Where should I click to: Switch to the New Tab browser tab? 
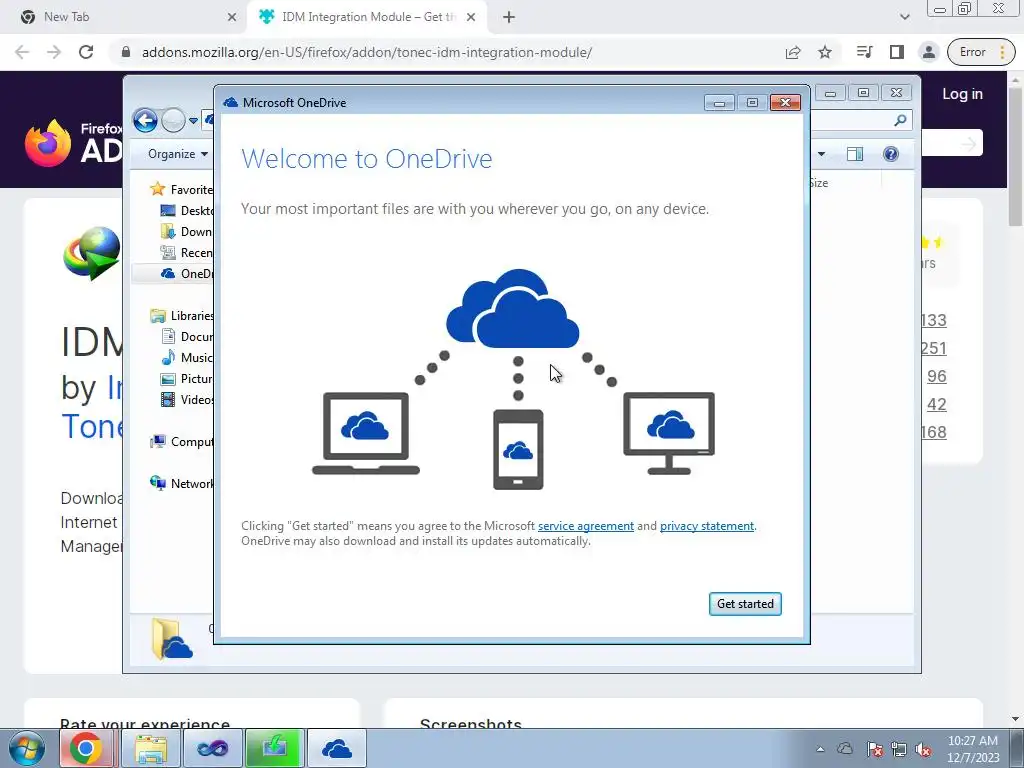click(x=122, y=17)
